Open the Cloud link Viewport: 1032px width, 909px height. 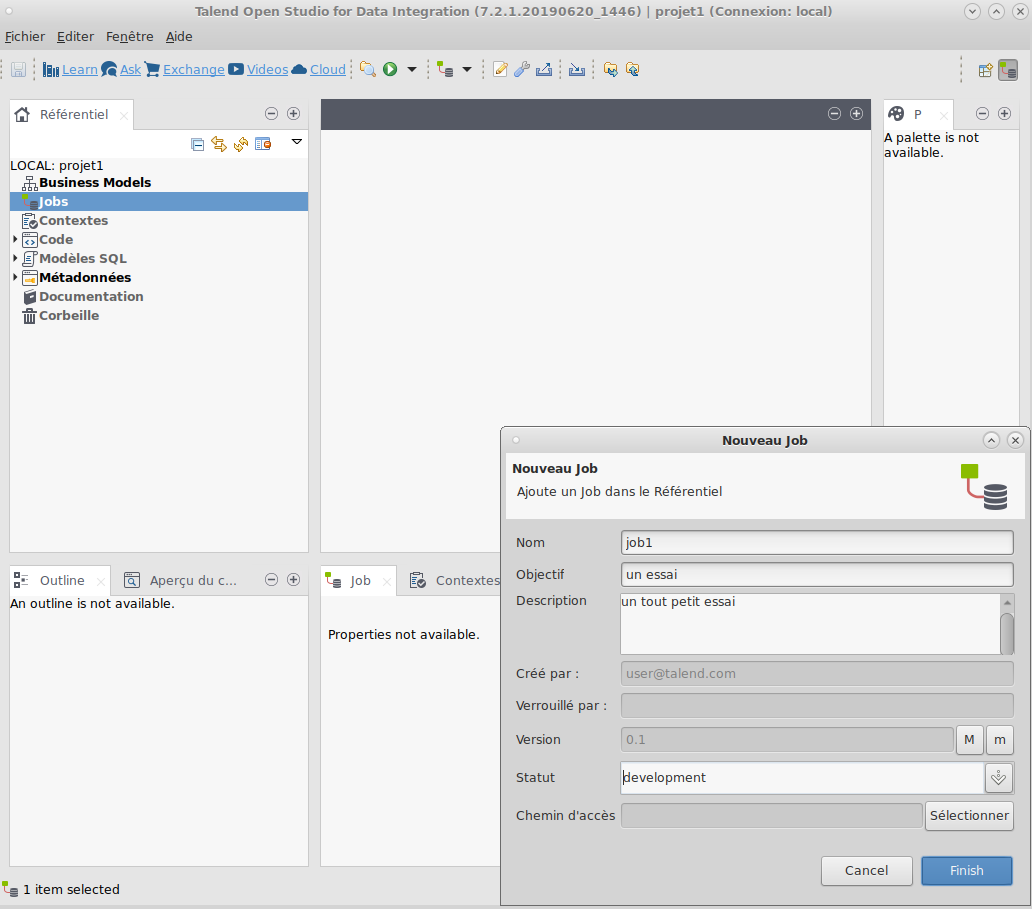pyautogui.click(x=328, y=69)
